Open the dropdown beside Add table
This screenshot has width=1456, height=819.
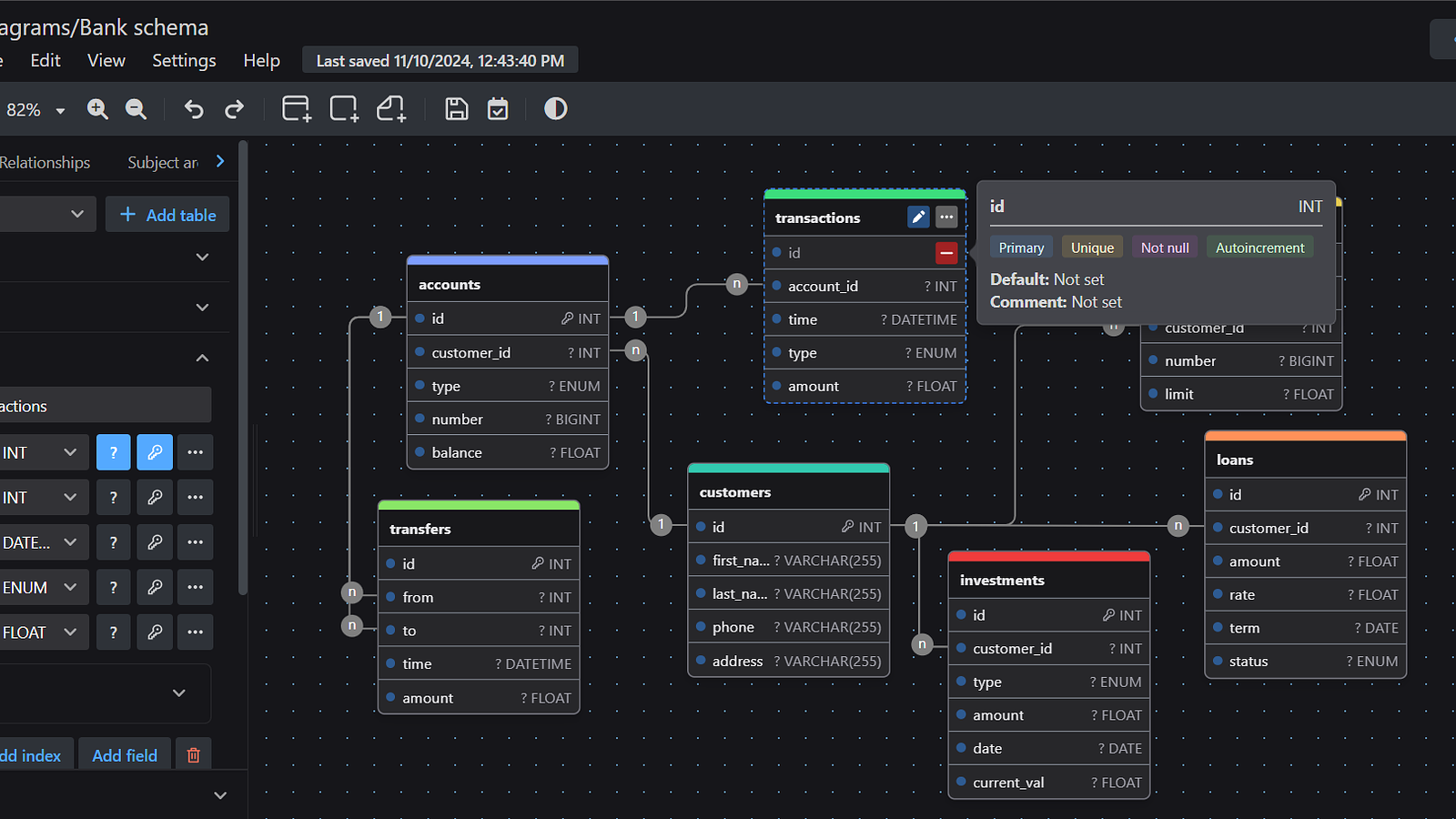[45, 214]
